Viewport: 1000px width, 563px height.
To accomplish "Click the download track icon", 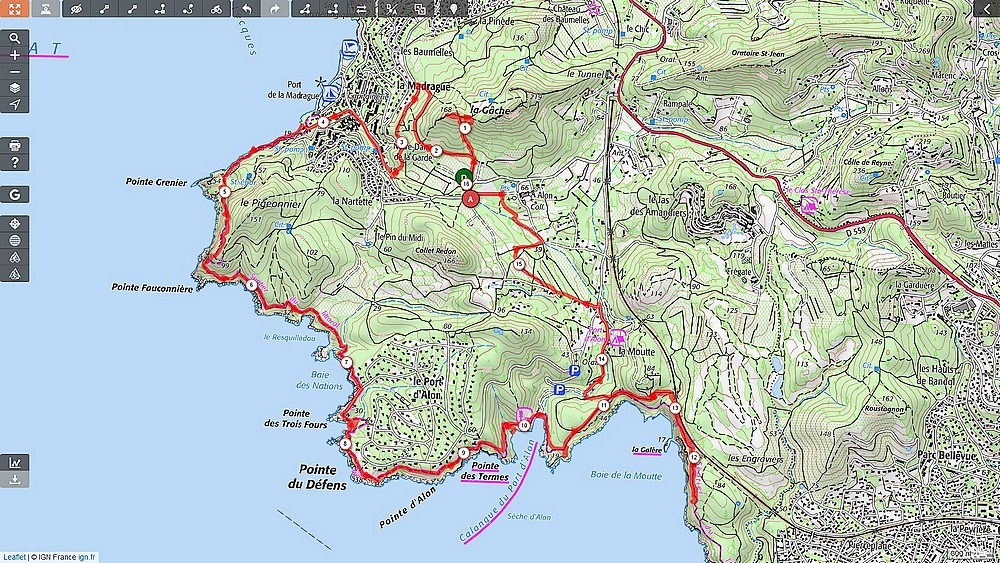I will coord(15,479).
